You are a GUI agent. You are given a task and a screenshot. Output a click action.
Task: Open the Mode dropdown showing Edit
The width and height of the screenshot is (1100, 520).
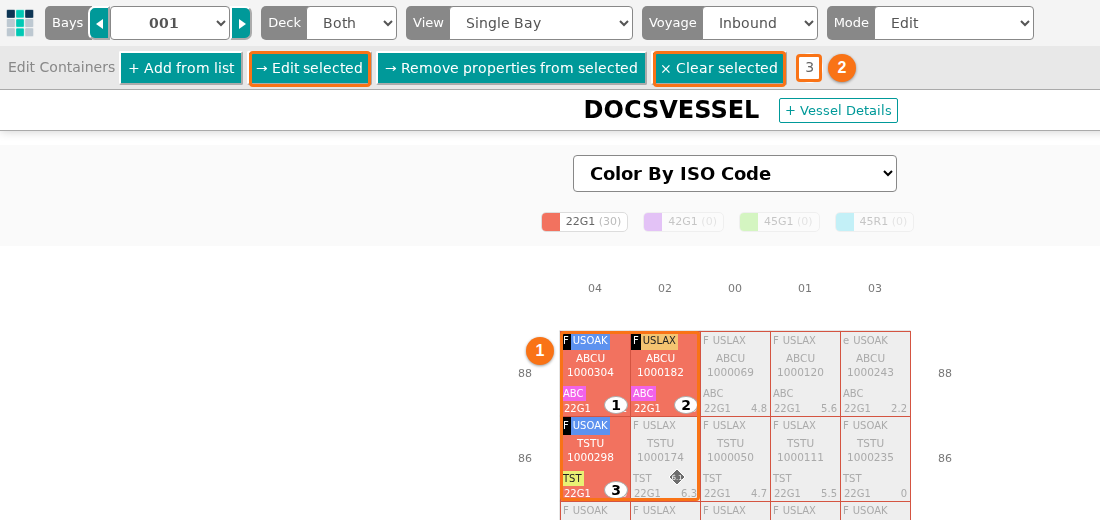[954, 23]
